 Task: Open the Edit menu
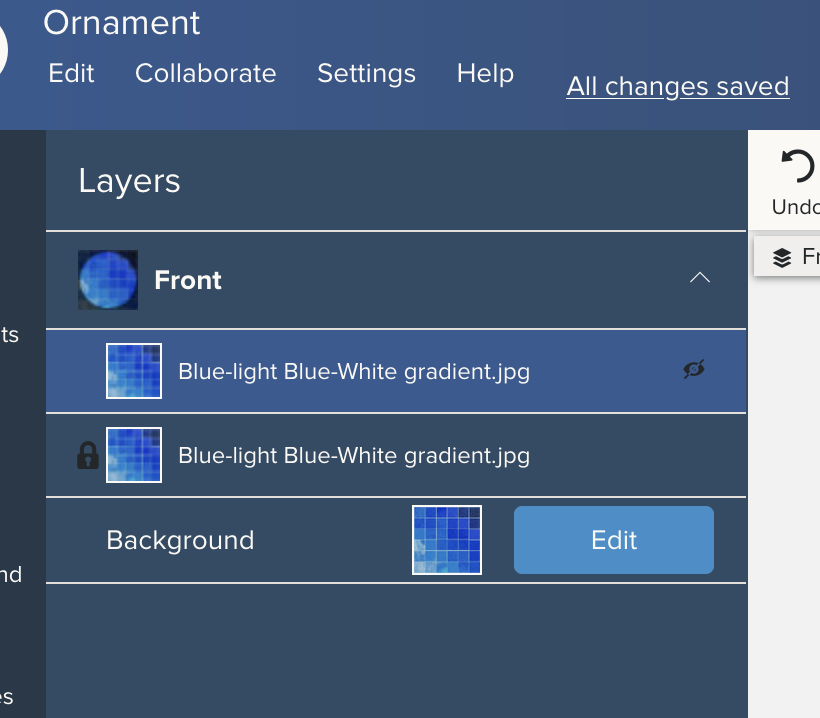71,73
